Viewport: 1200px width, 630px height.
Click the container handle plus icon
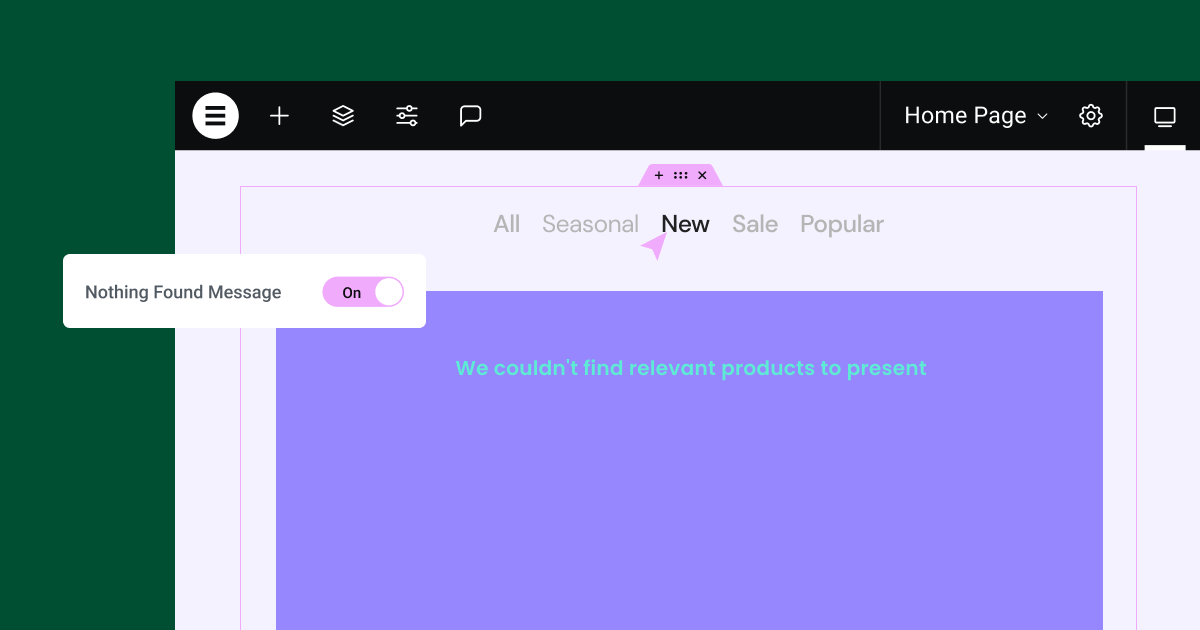pyautogui.click(x=659, y=175)
